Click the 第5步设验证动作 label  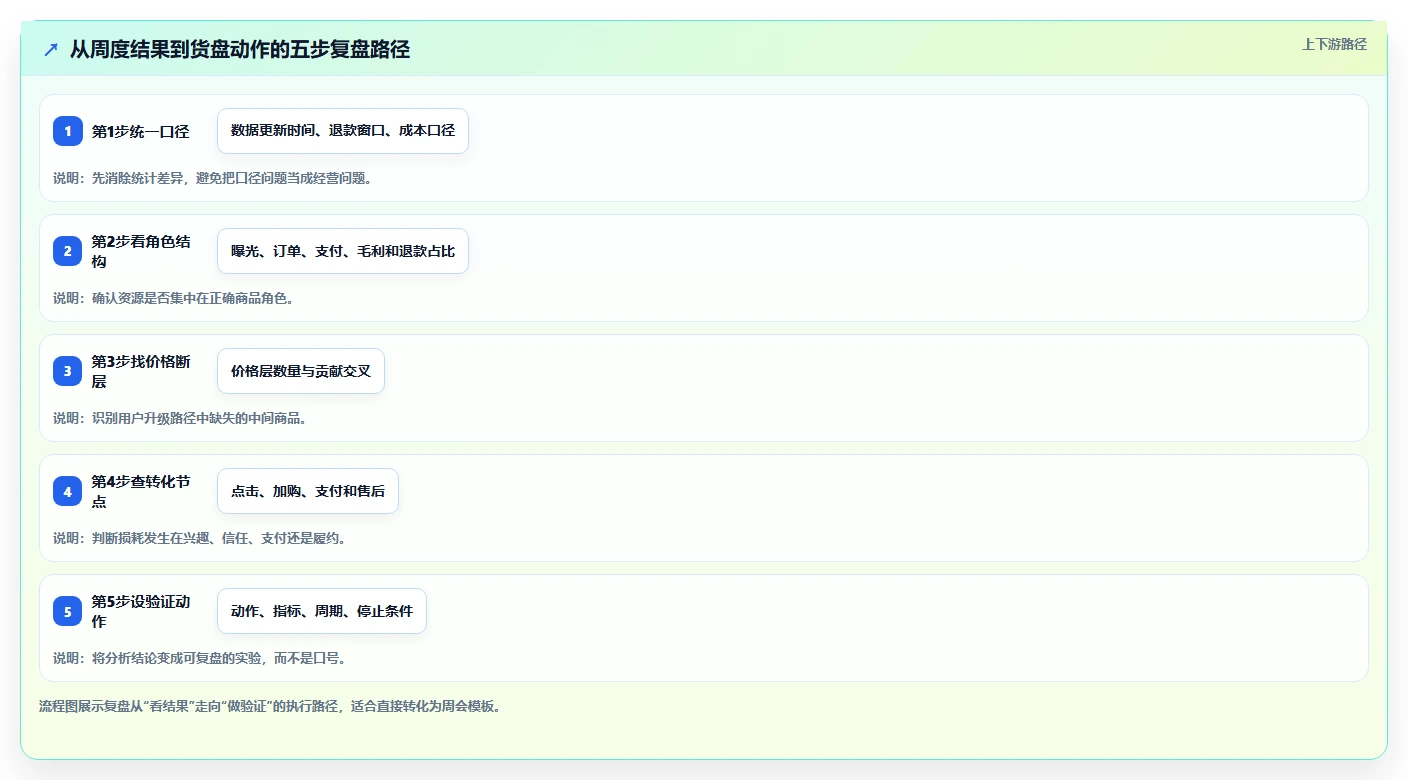[141, 611]
